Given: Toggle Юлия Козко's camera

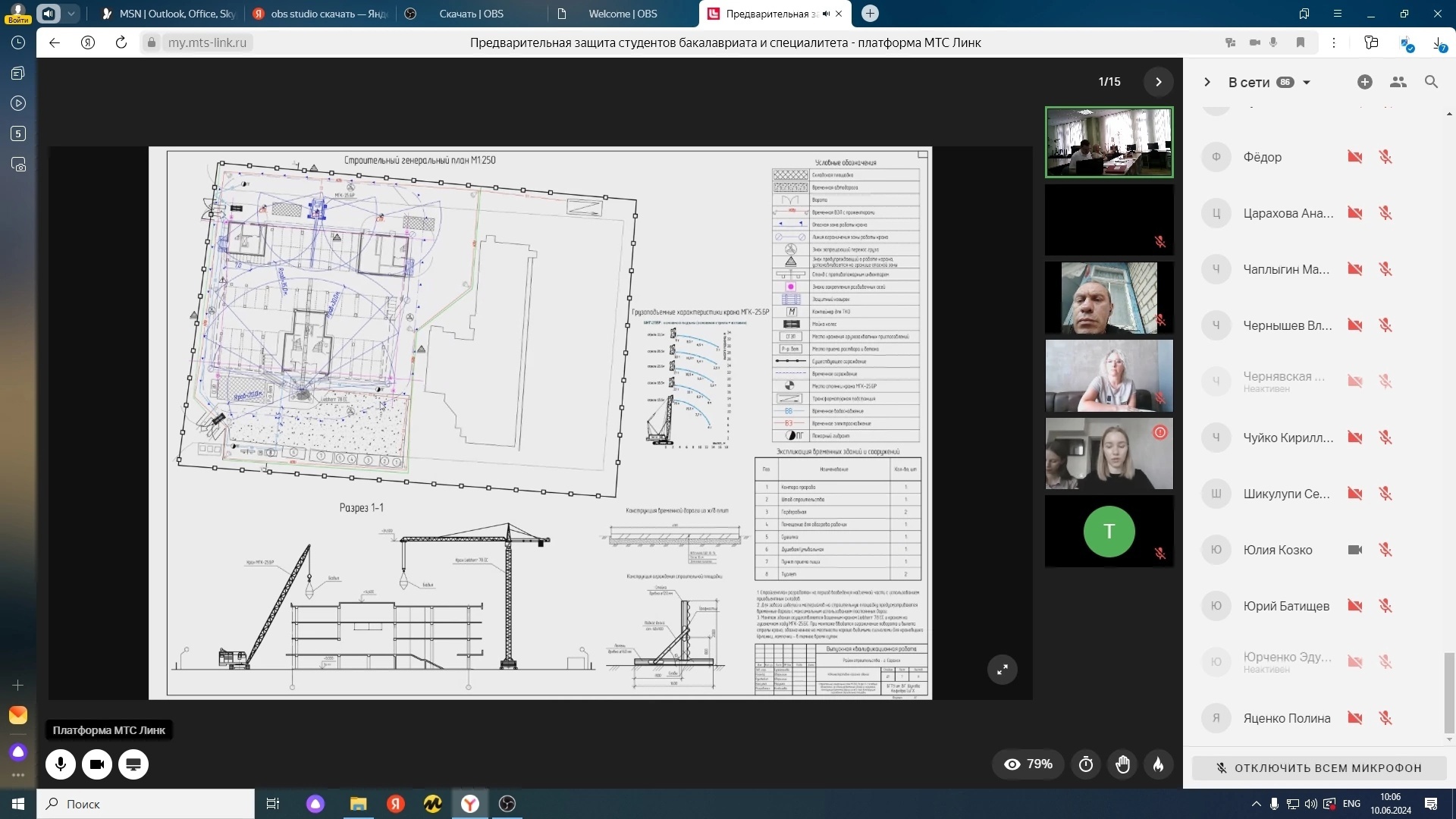Looking at the screenshot, I should [1355, 550].
